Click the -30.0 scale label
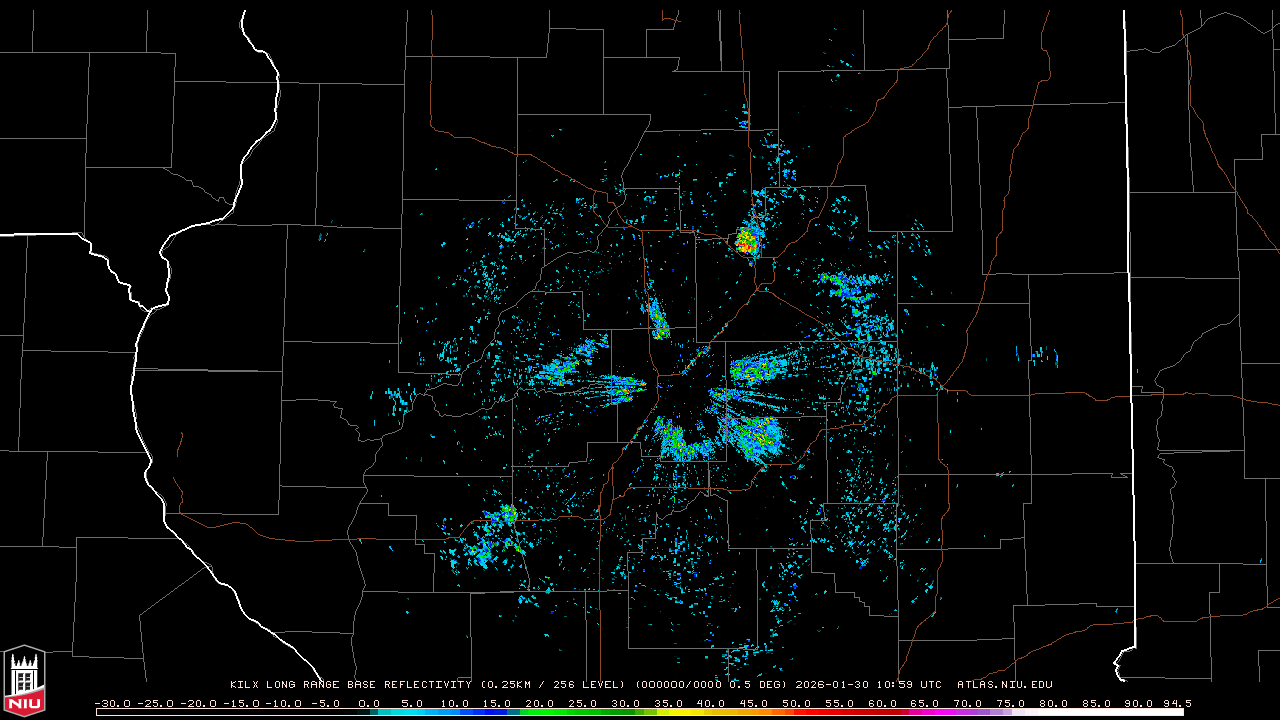This screenshot has height=720, width=1280. tap(112, 703)
